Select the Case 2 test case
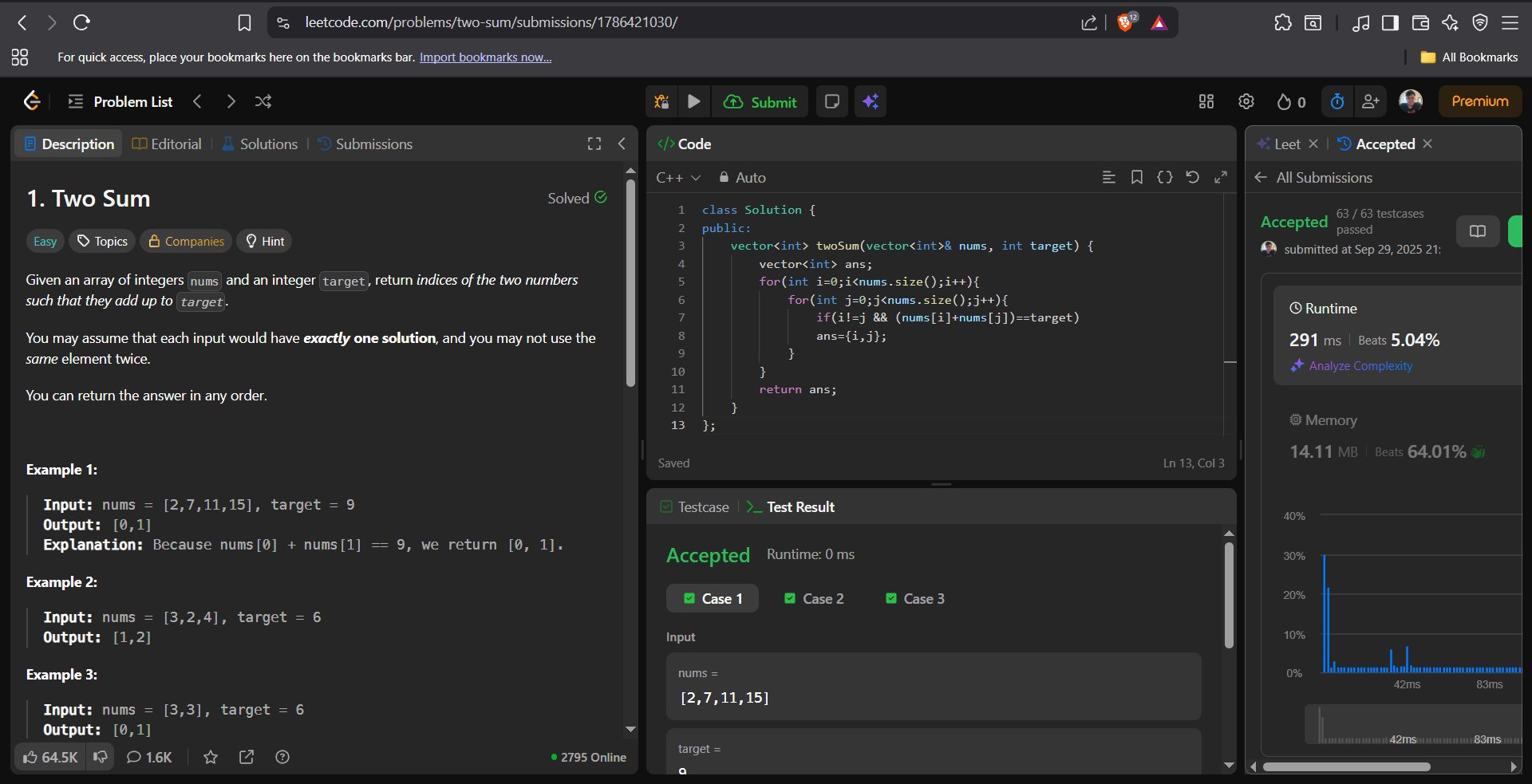The width and height of the screenshot is (1532, 784). click(x=814, y=598)
